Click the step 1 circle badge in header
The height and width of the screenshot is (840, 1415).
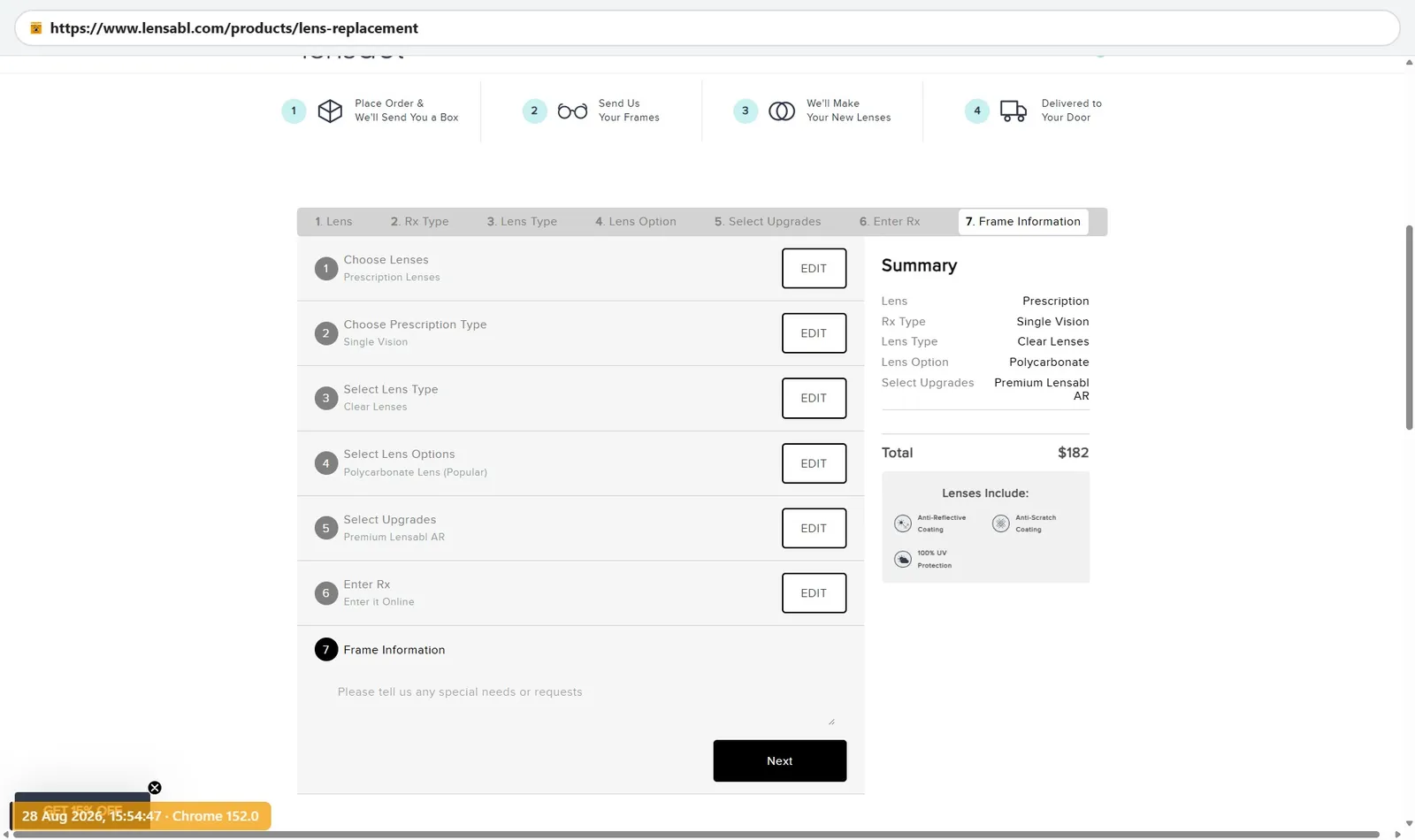[x=294, y=111]
